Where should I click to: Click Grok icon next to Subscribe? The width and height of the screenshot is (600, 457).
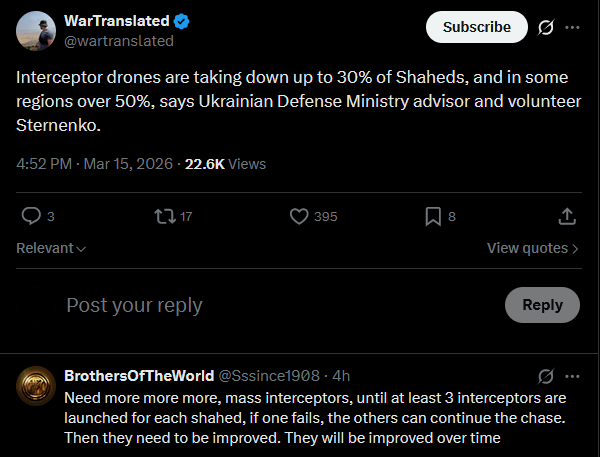click(546, 27)
